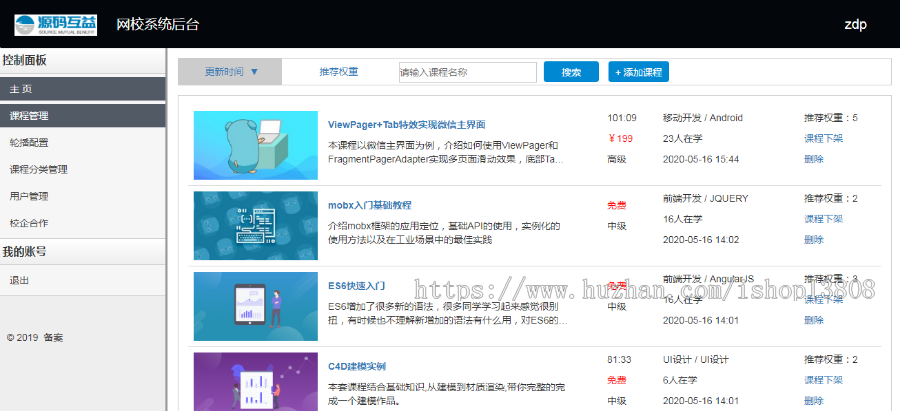Click 退出 to log out
This screenshot has width=900, height=411.
point(19,281)
